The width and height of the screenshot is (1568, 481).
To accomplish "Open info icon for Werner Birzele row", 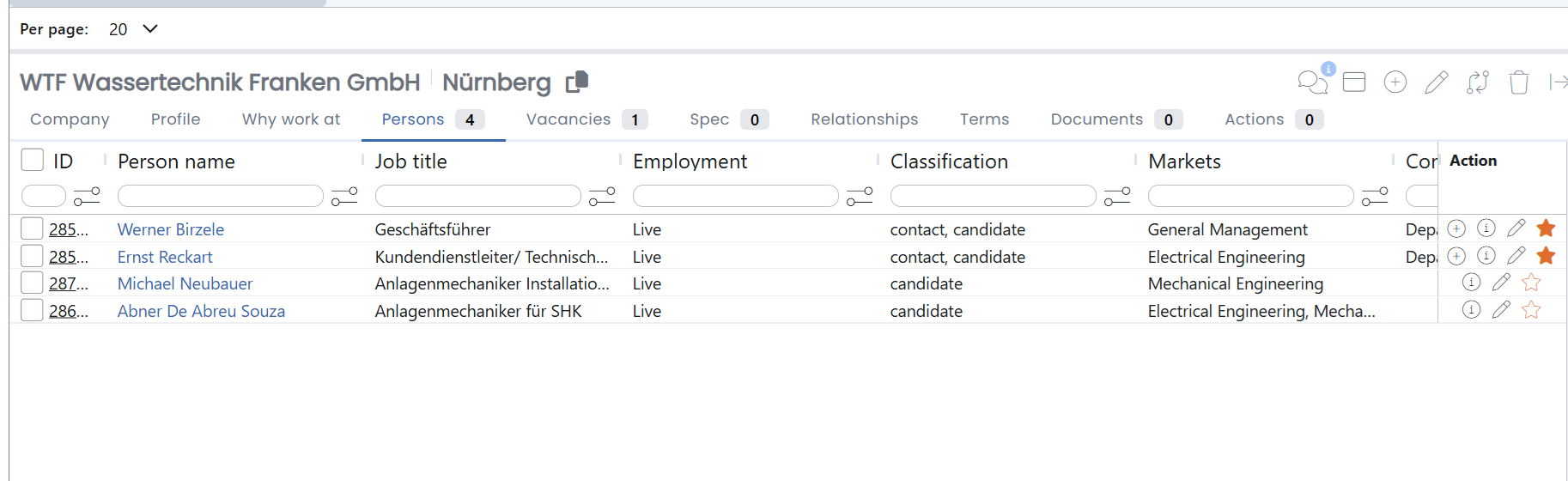I will point(1486,228).
